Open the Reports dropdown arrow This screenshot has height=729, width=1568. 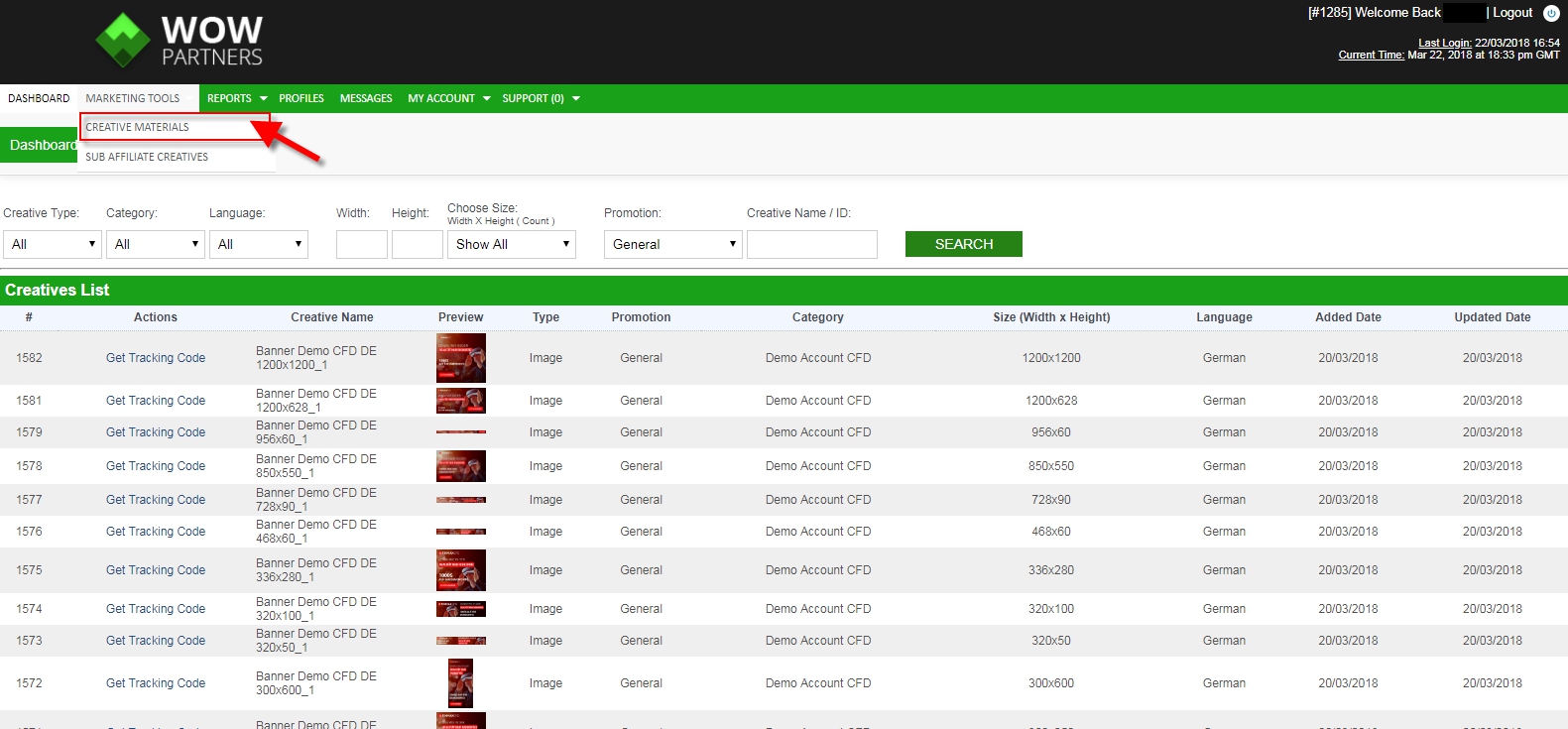coord(263,98)
